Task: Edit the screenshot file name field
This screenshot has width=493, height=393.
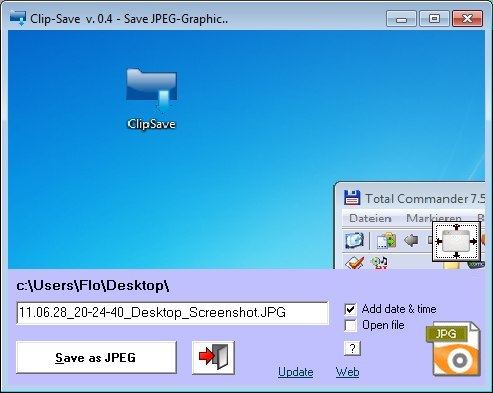Action: [x=172, y=313]
